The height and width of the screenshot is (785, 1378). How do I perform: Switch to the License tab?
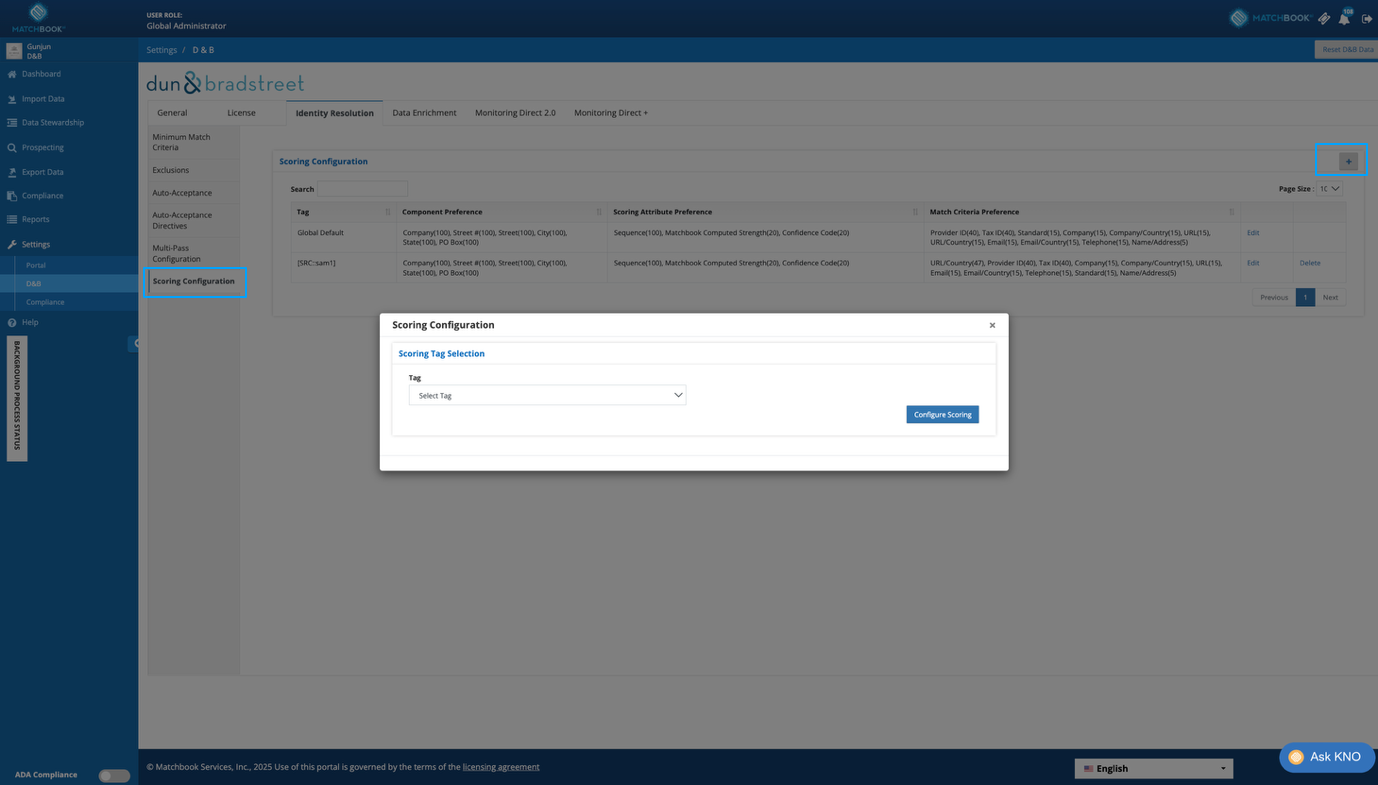[241, 113]
